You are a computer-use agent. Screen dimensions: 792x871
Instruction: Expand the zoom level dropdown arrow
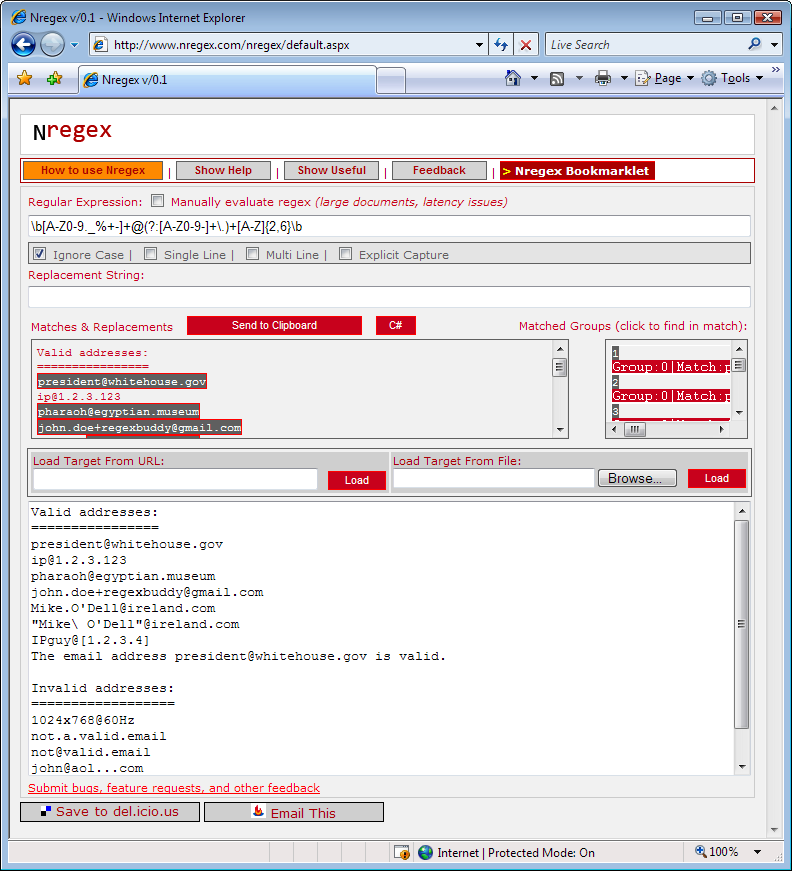pyautogui.click(x=758, y=852)
